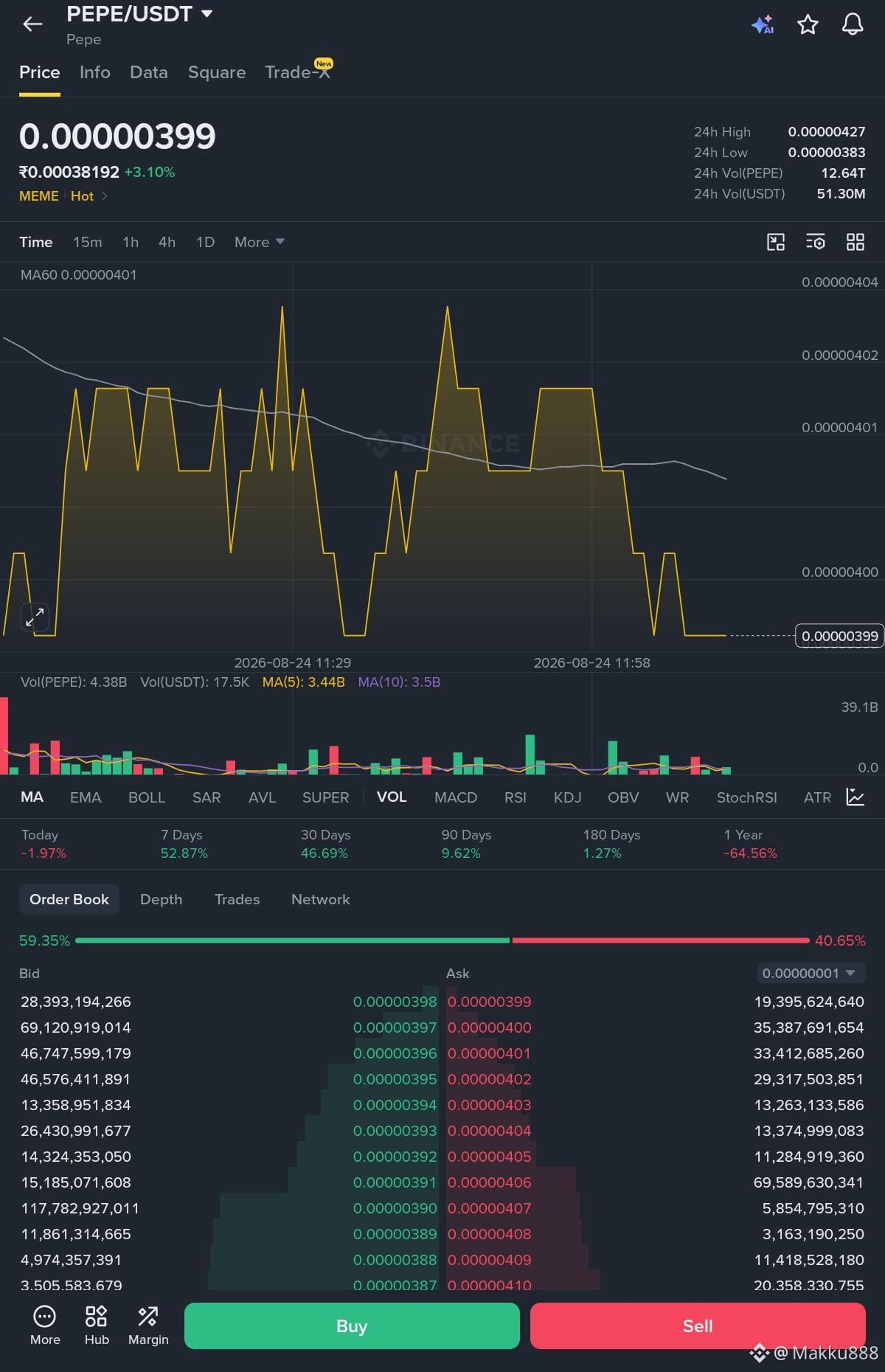Open the 0.00000001 price precision dropdown
The width and height of the screenshot is (885, 1372).
point(811,974)
